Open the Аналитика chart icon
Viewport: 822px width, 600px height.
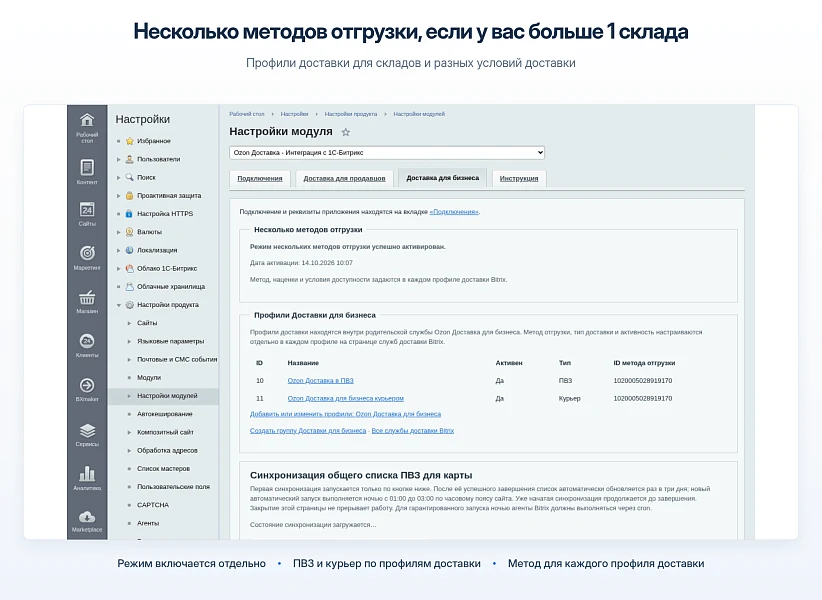pyautogui.click(x=87, y=474)
